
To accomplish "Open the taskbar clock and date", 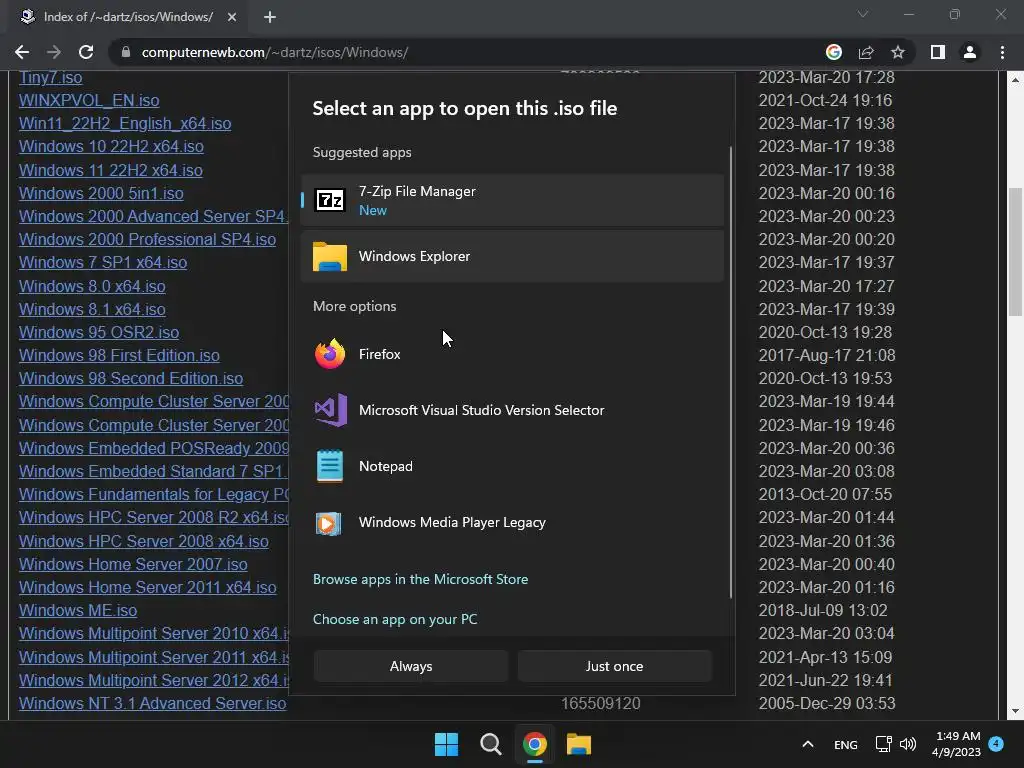I will (x=957, y=744).
